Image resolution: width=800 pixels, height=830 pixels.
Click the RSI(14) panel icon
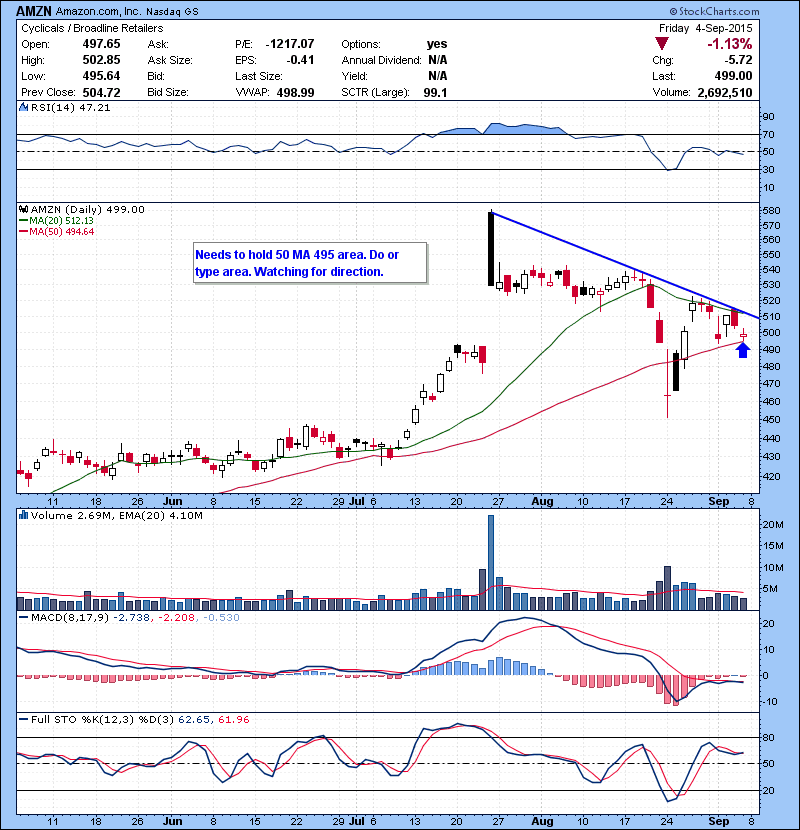(x=24, y=107)
